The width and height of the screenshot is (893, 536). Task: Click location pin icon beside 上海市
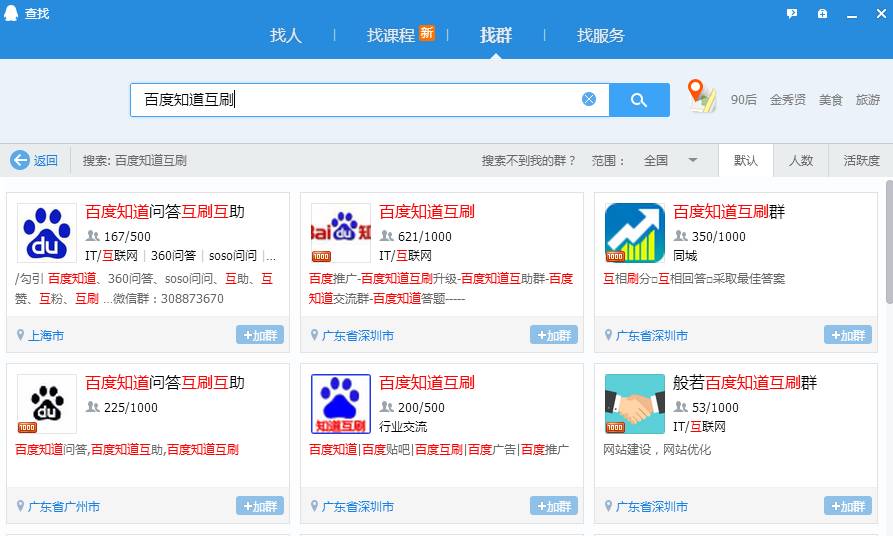coord(21,335)
